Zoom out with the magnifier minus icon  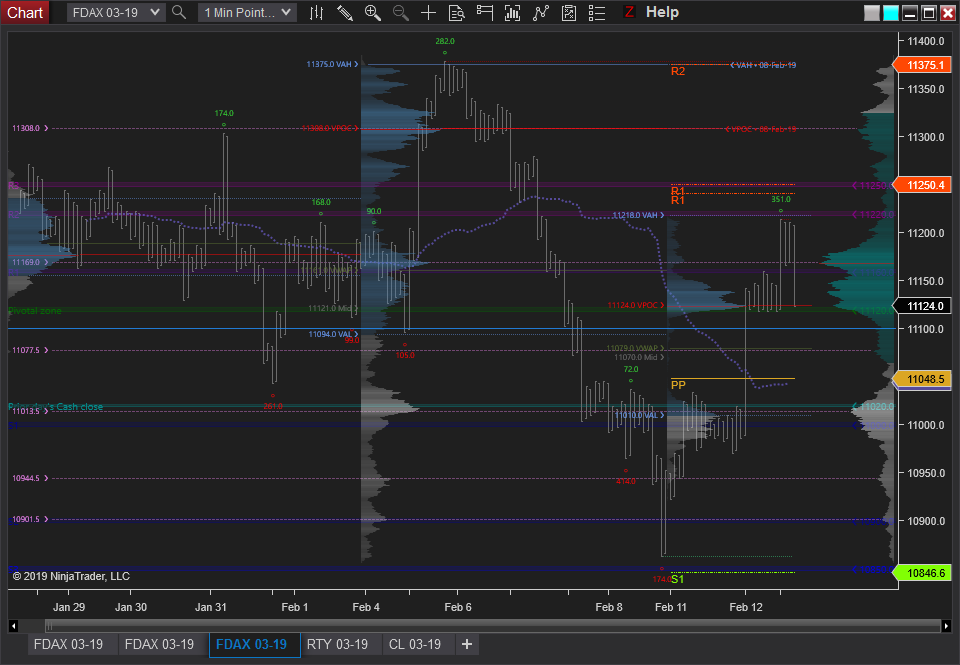401,12
